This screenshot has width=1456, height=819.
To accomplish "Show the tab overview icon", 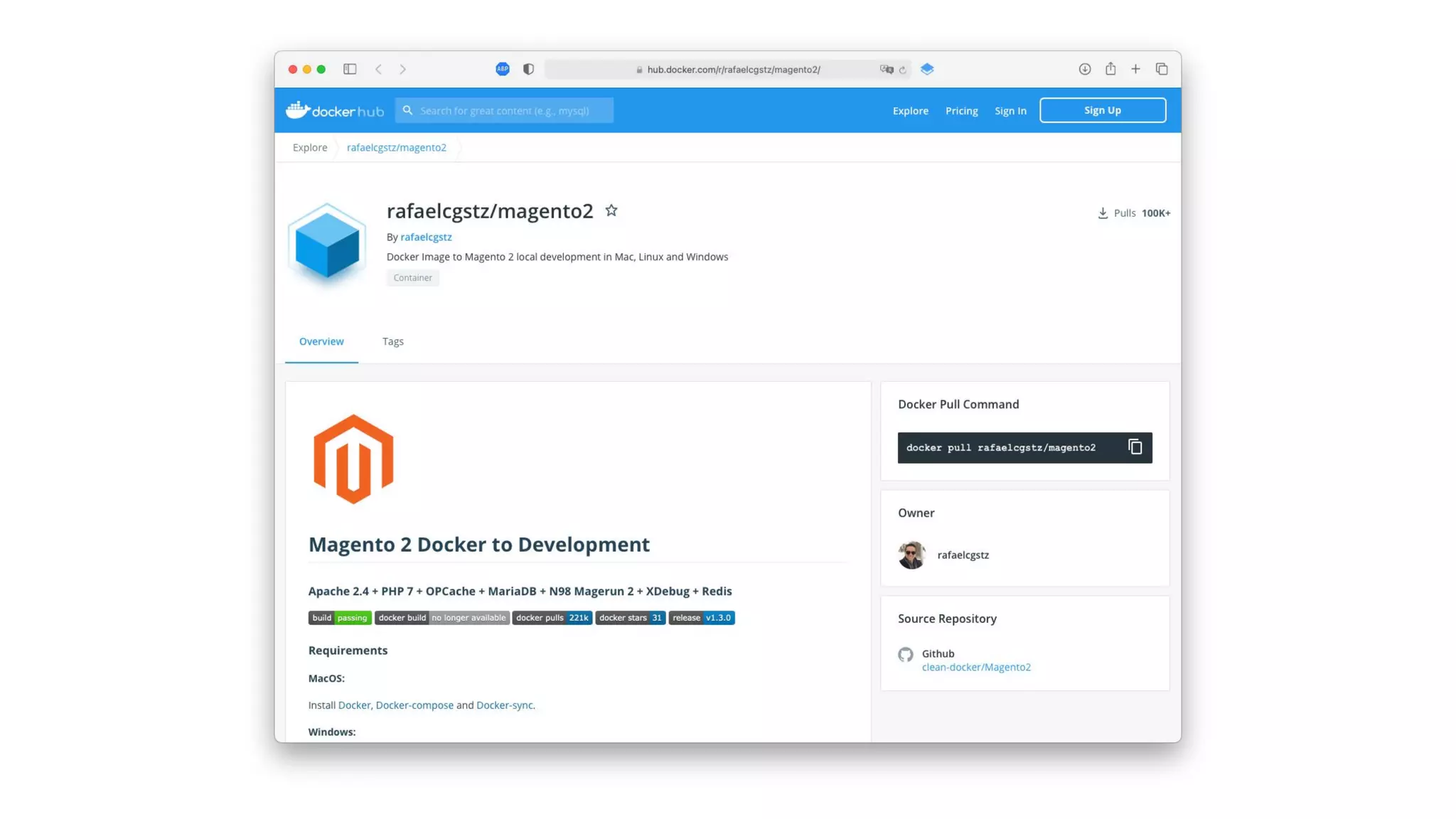I will click(x=1161, y=69).
